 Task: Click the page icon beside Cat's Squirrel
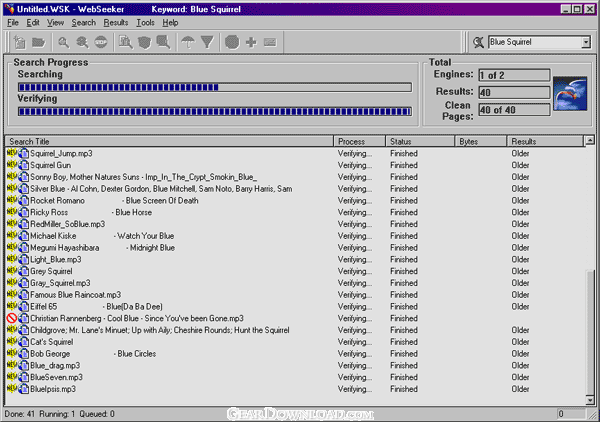click(24, 342)
